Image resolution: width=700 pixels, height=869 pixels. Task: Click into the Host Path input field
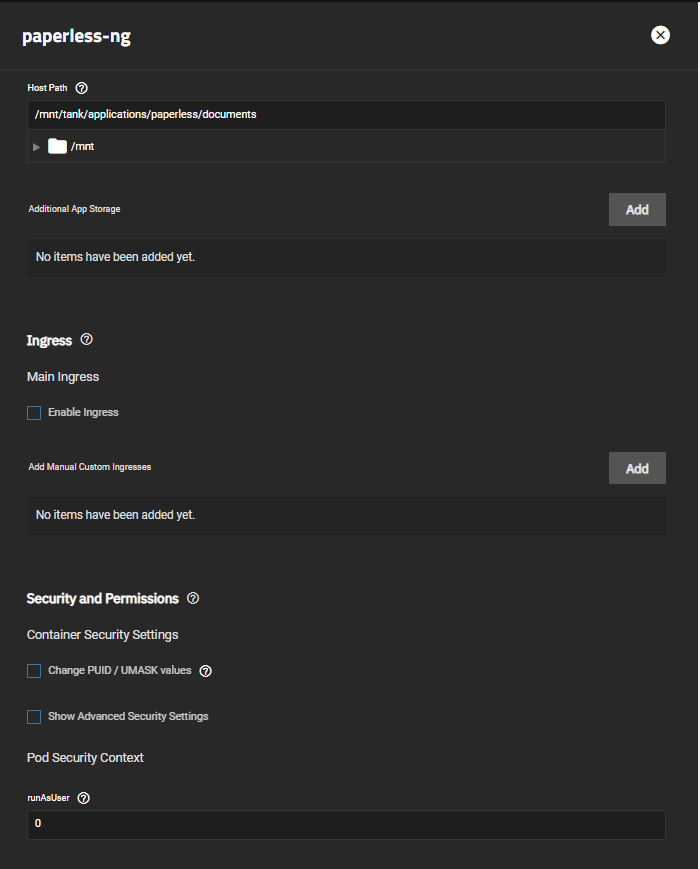click(x=346, y=115)
